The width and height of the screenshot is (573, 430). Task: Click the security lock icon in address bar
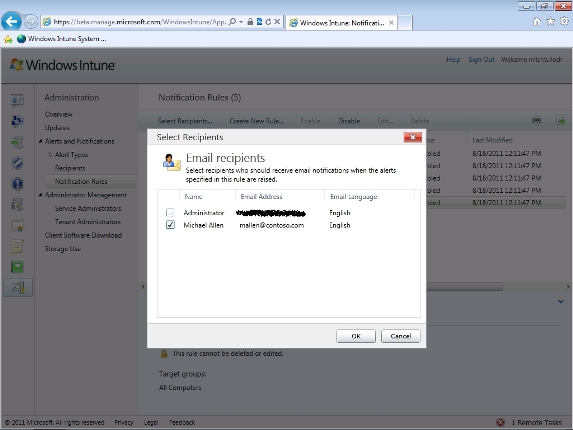250,22
